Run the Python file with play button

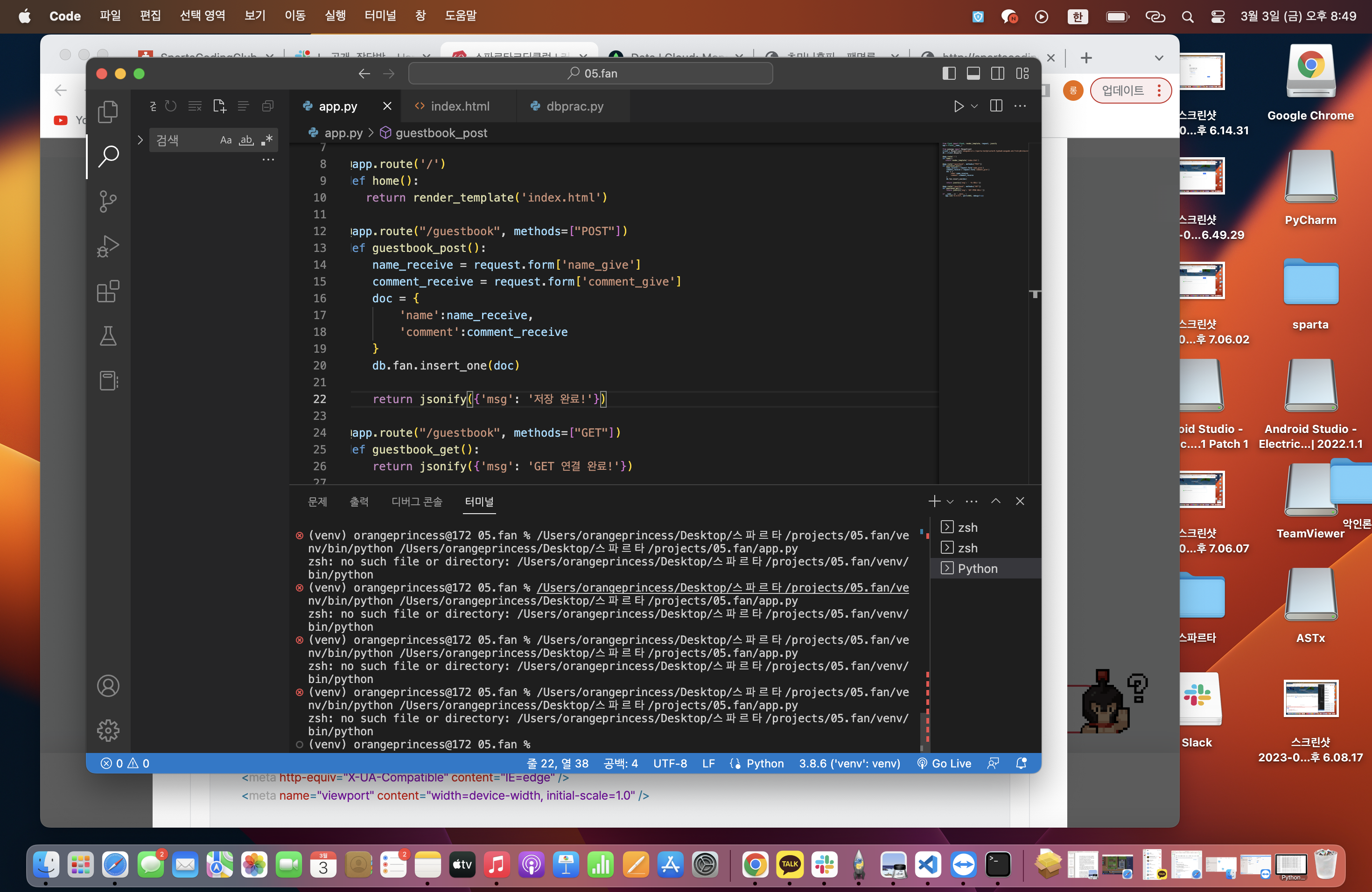coord(958,106)
